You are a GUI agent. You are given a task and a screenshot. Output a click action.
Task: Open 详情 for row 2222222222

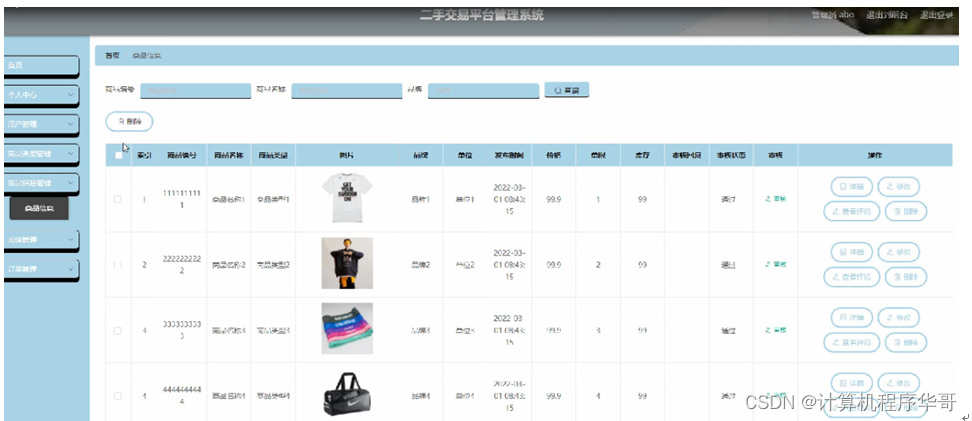point(851,252)
